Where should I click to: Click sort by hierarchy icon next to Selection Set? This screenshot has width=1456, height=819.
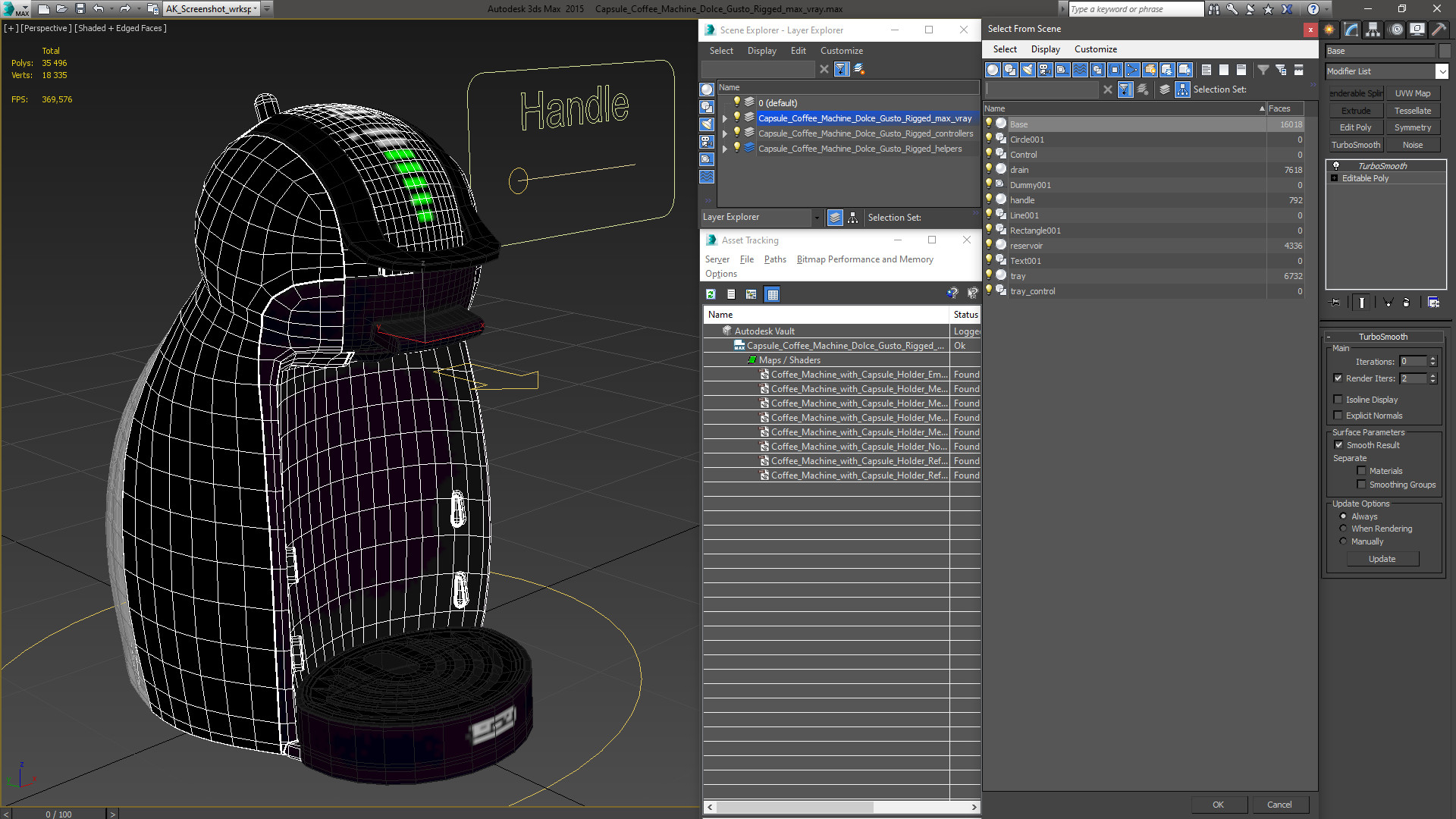click(x=1182, y=89)
